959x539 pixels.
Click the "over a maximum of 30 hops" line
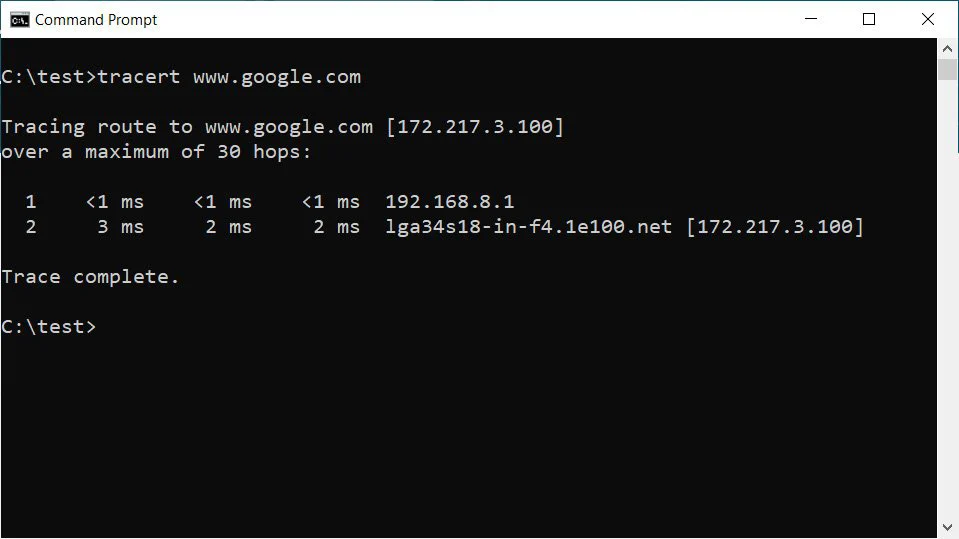[156, 152]
